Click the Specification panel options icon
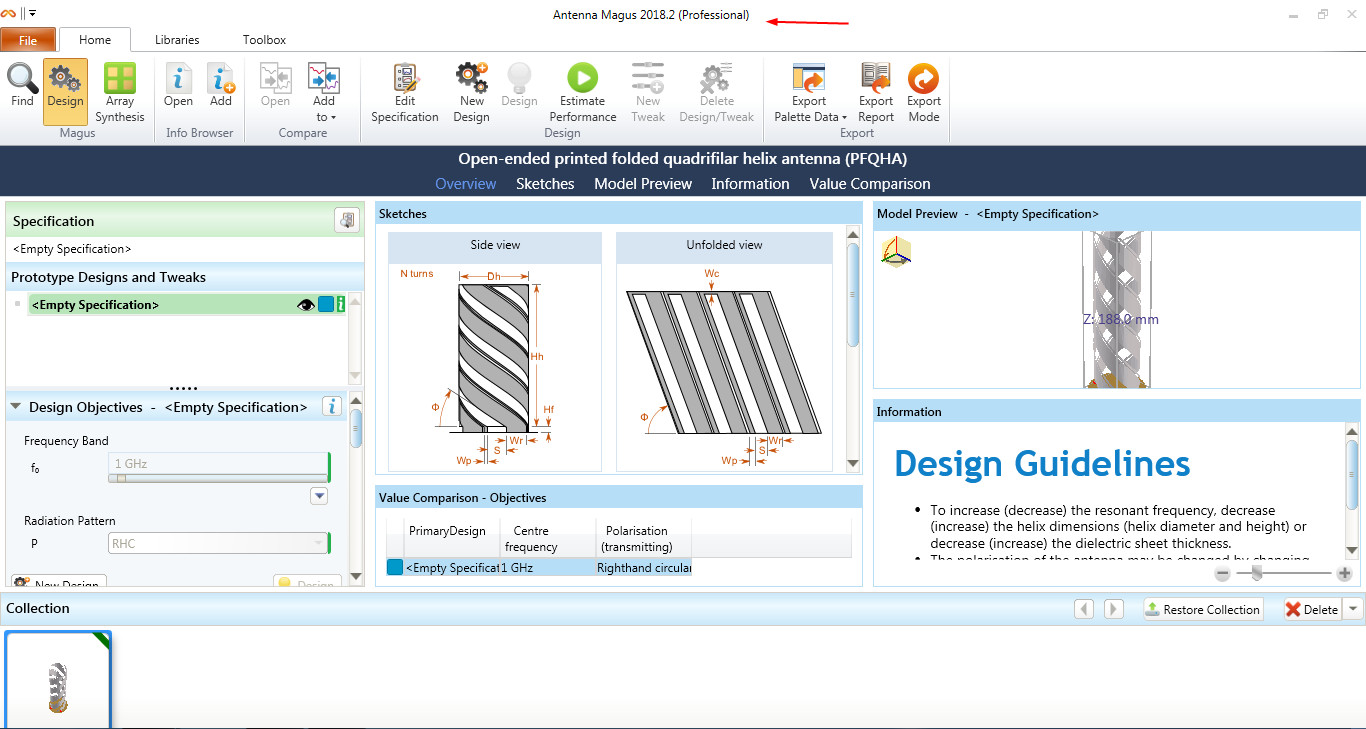The image size is (1366, 729). [x=346, y=221]
